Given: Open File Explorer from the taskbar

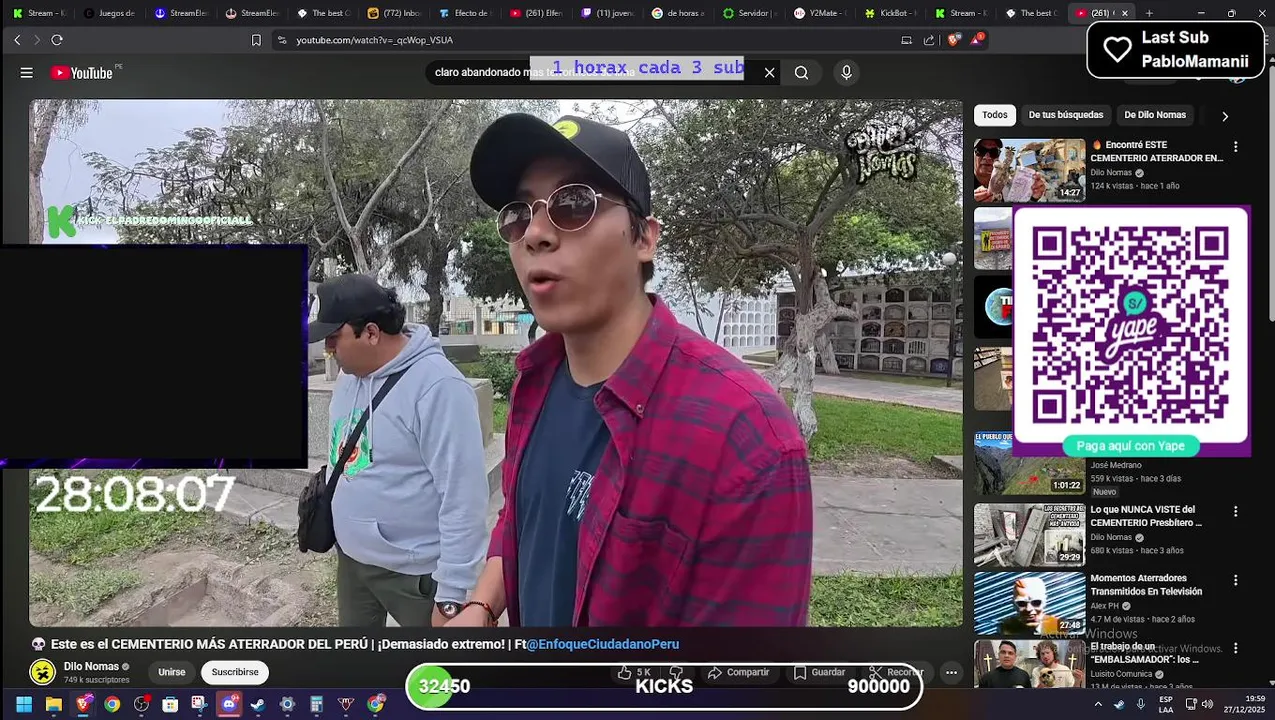Looking at the screenshot, I should [54, 704].
